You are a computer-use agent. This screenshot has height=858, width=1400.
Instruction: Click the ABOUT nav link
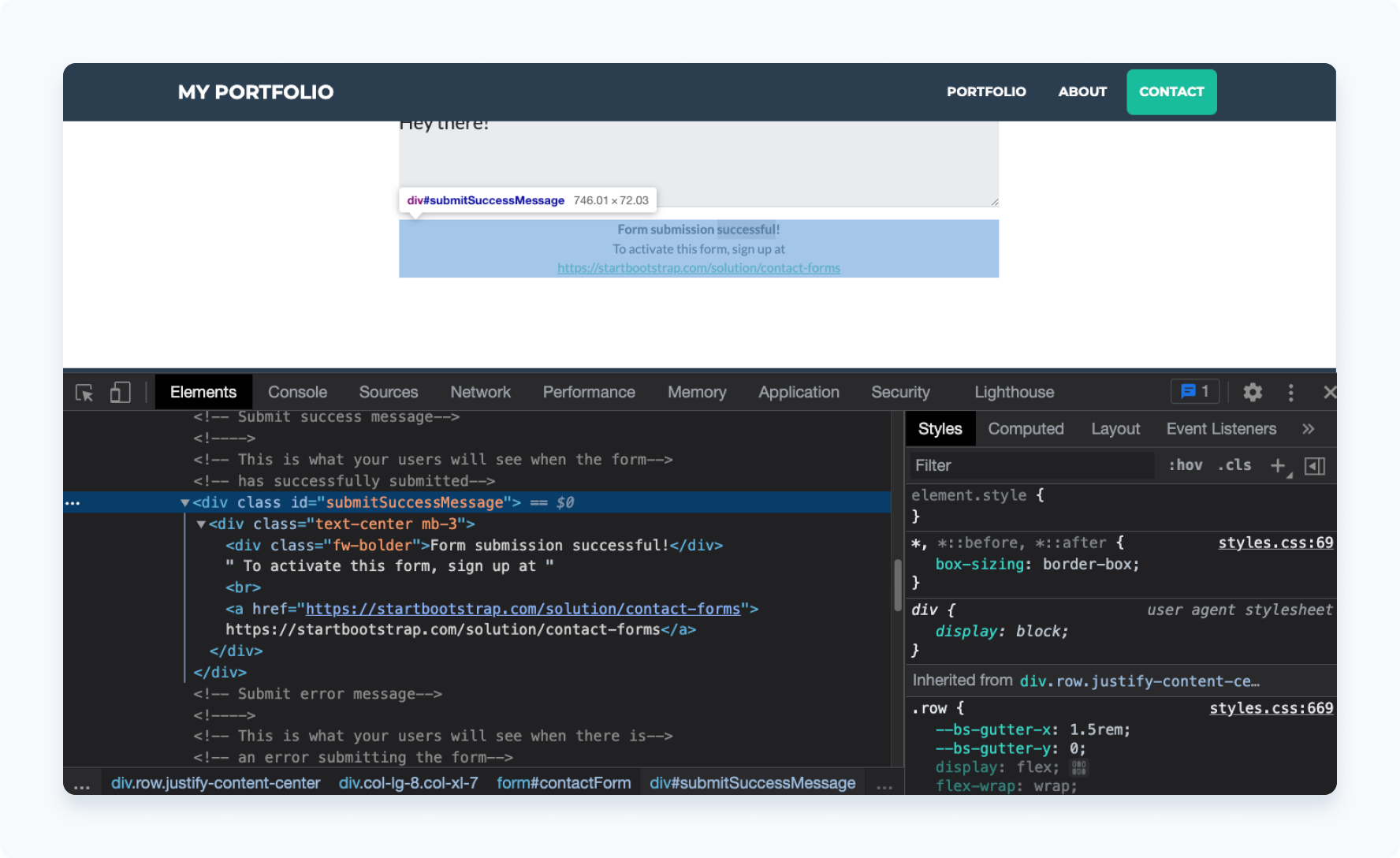[x=1082, y=91]
